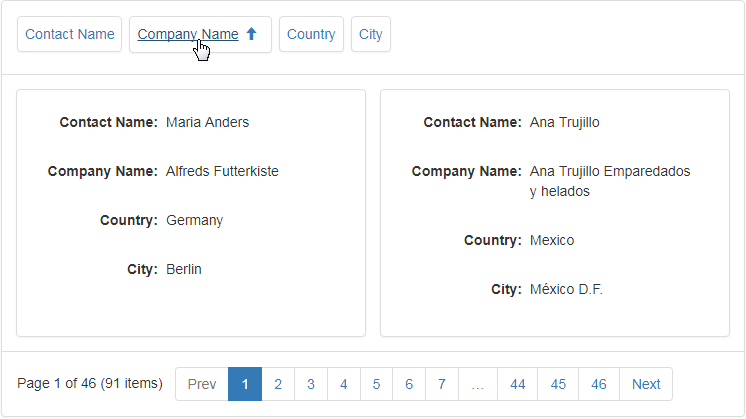The width and height of the screenshot is (746, 419).
Task: Select the Ana Trujillo card
Action: click(x=555, y=213)
